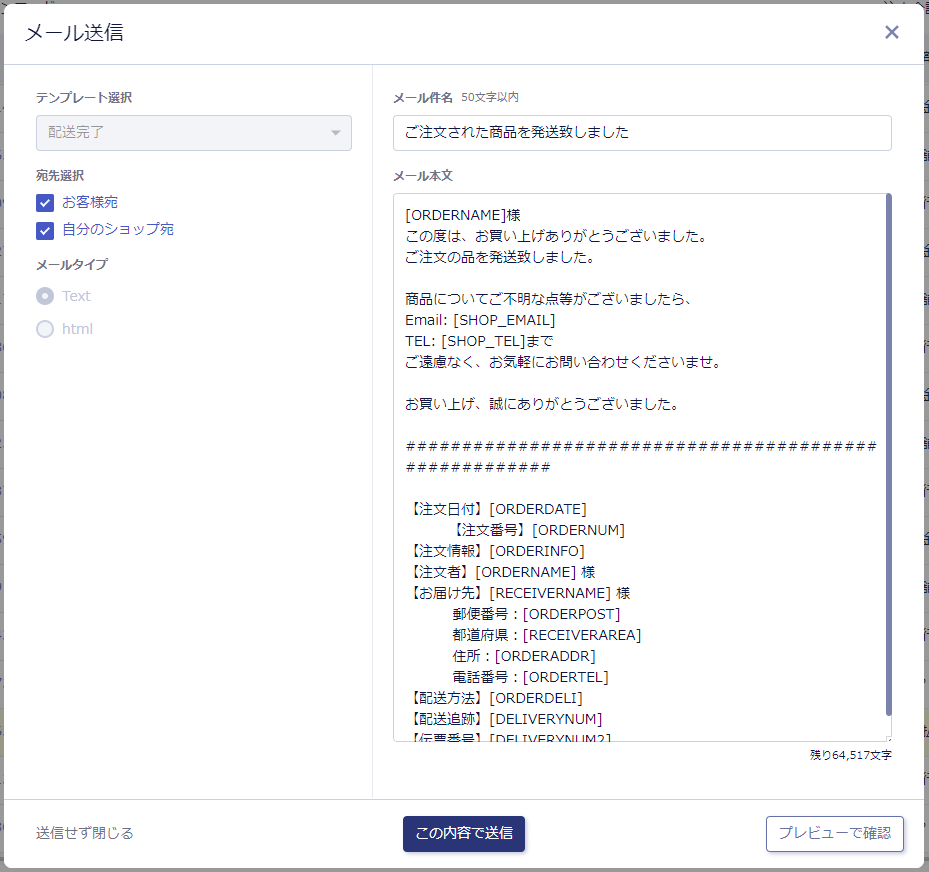This screenshot has width=929, height=872.
Task: Close the メール送信 dialog with the X
Action: point(891,32)
